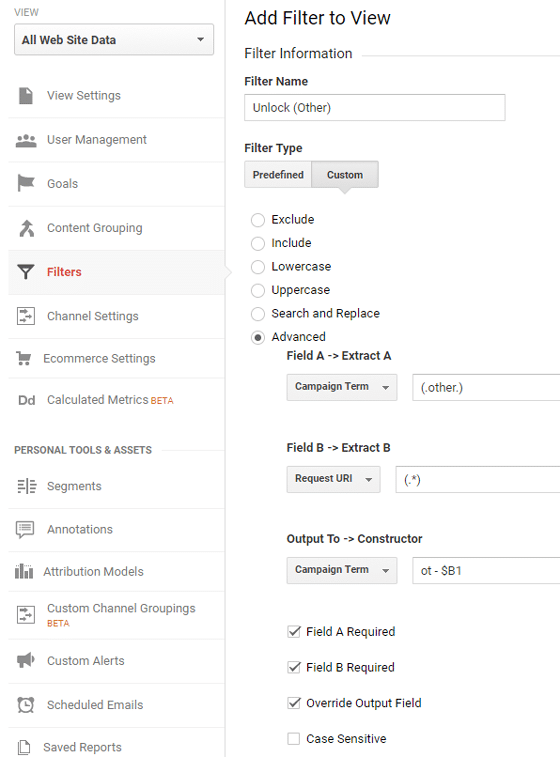Click the Filters funnel icon
The image size is (560, 757).
coord(26,272)
